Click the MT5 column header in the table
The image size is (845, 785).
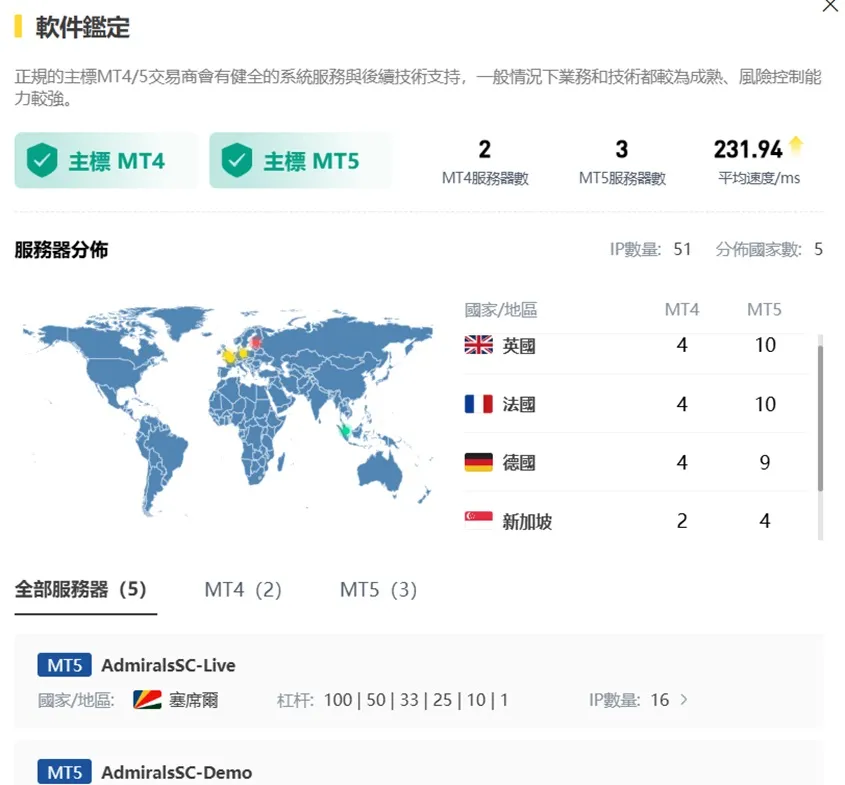(764, 309)
